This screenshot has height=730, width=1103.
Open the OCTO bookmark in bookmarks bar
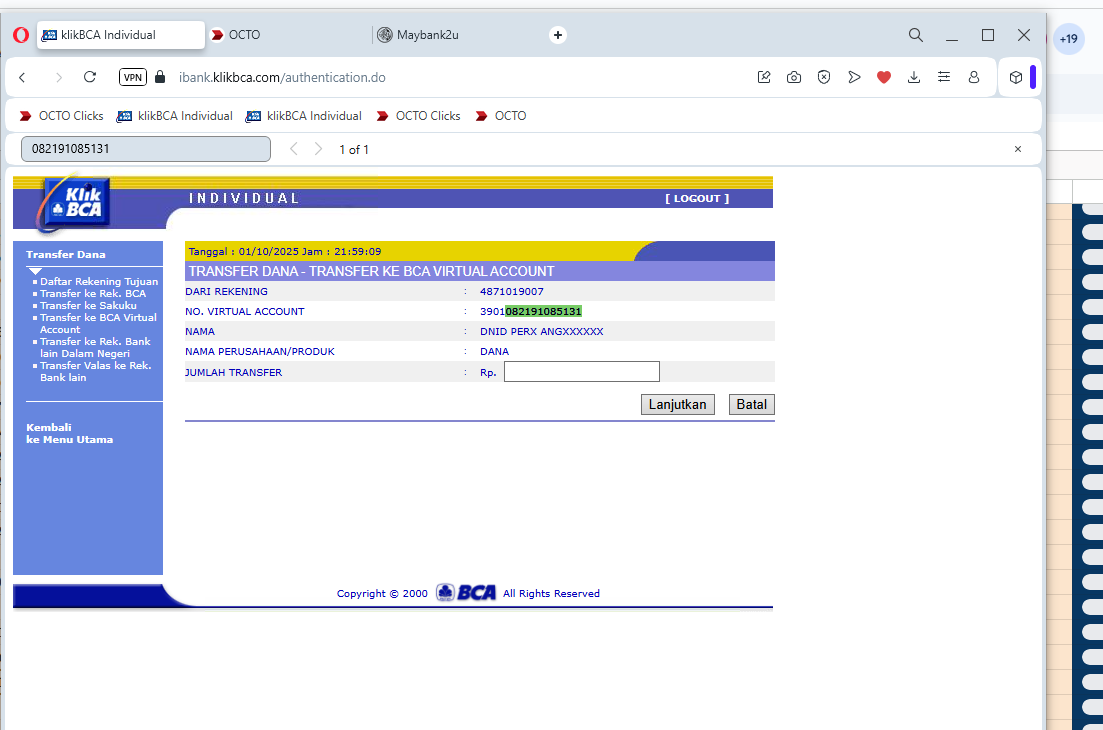pyautogui.click(x=501, y=116)
